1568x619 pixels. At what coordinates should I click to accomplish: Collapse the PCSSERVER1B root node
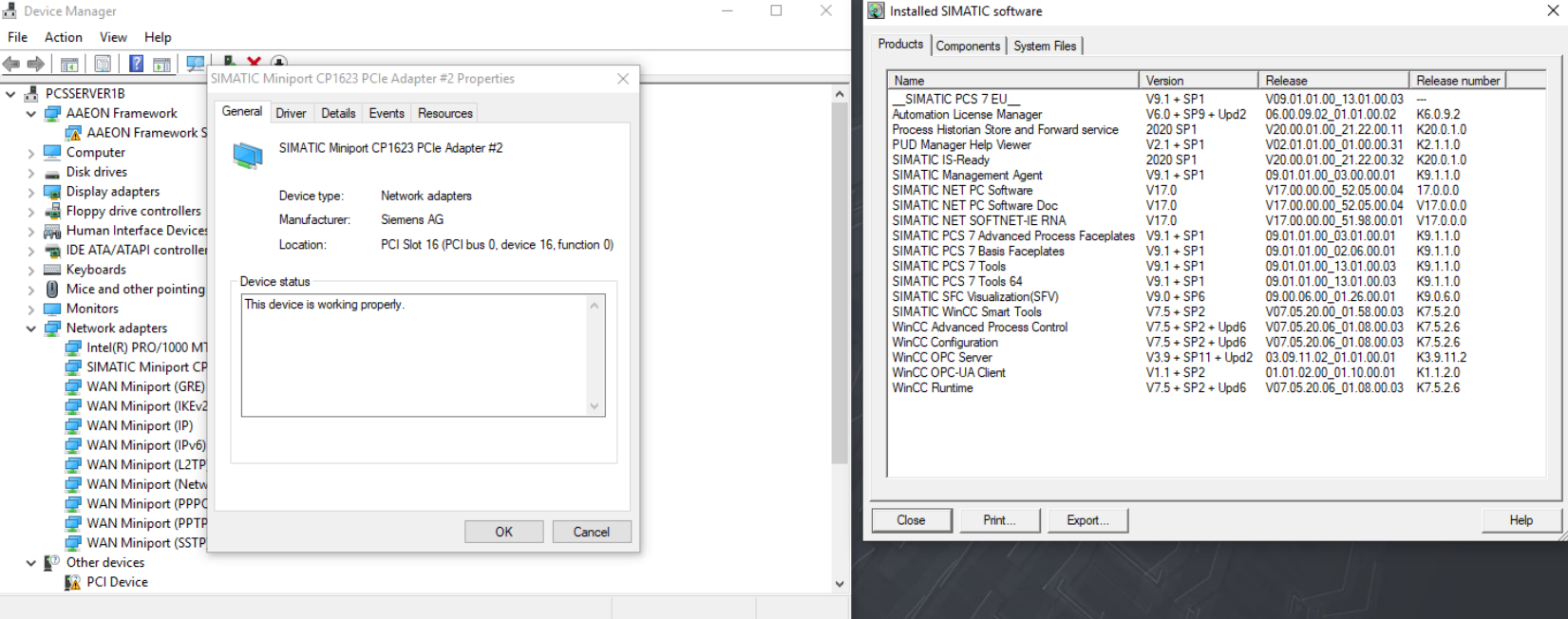10,94
